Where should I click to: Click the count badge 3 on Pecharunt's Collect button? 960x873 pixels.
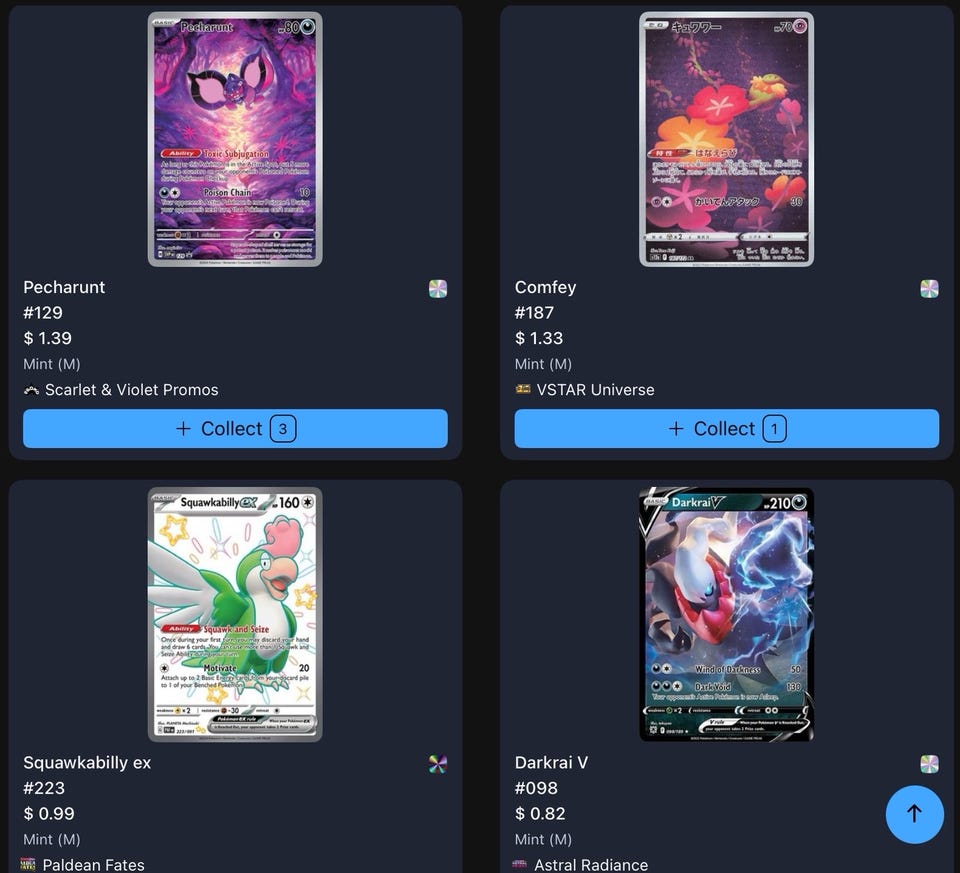pos(283,429)
